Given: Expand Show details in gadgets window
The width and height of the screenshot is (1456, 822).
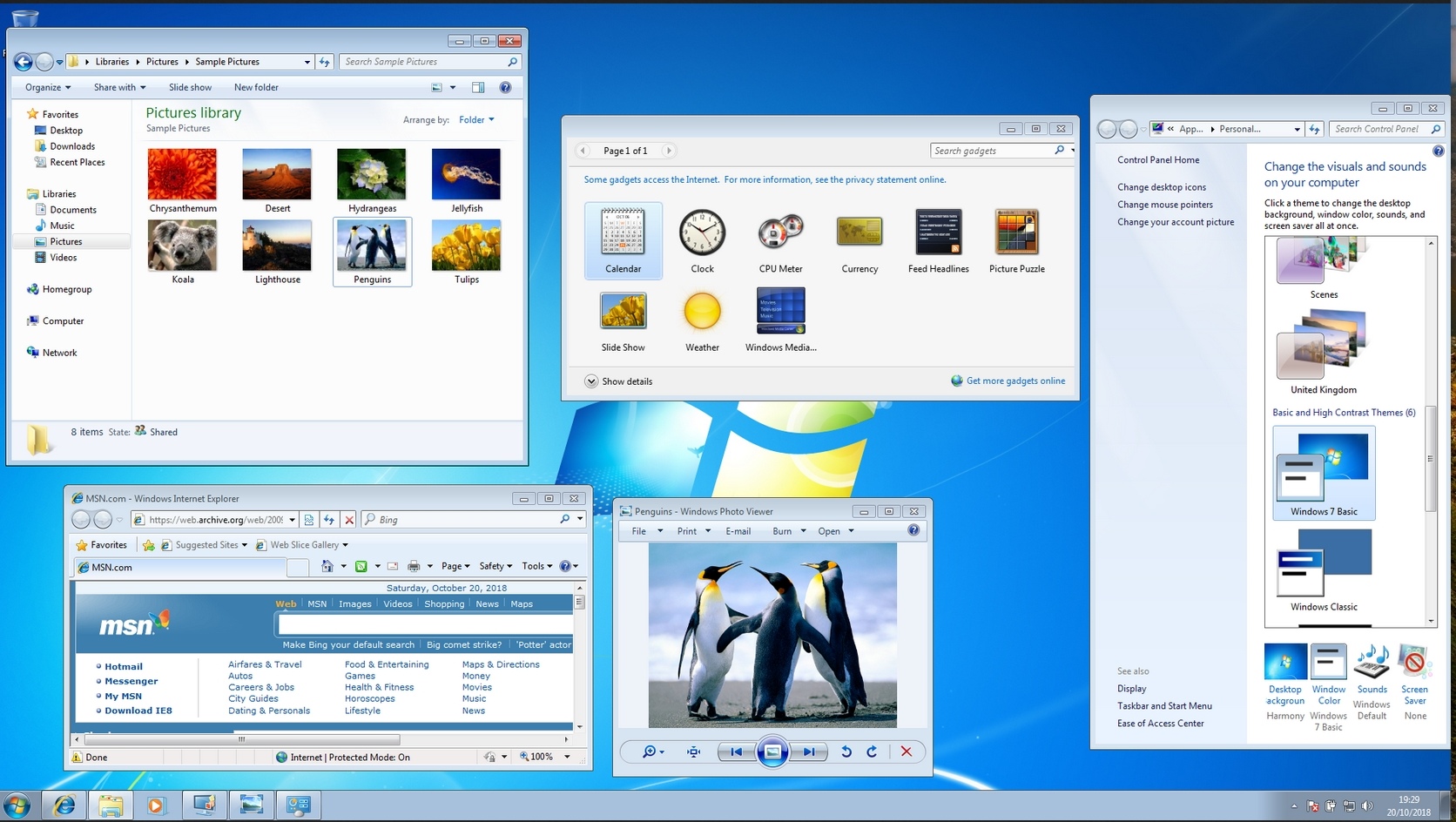Looking at the screenshot, I should (618, 381).
